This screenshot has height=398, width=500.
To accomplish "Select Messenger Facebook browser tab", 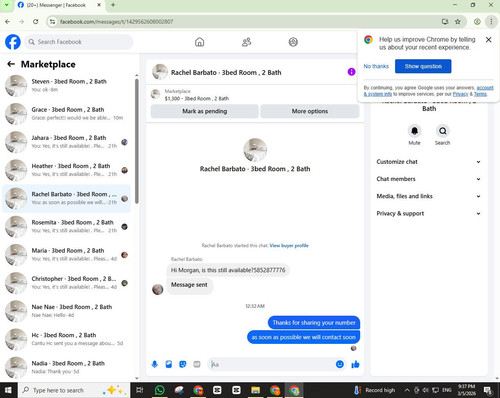I will [59, 5].
